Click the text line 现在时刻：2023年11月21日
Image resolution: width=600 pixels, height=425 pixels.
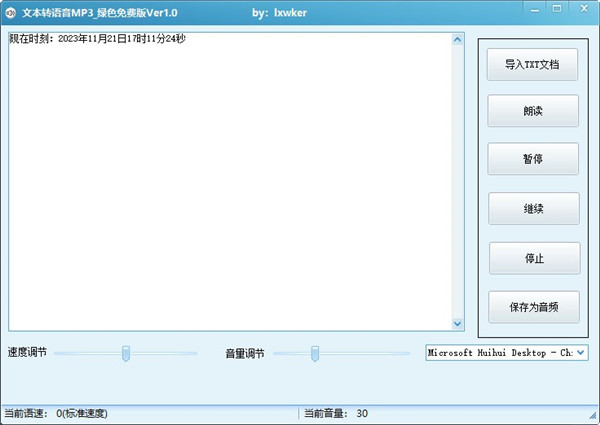click(x=97, y=39)
